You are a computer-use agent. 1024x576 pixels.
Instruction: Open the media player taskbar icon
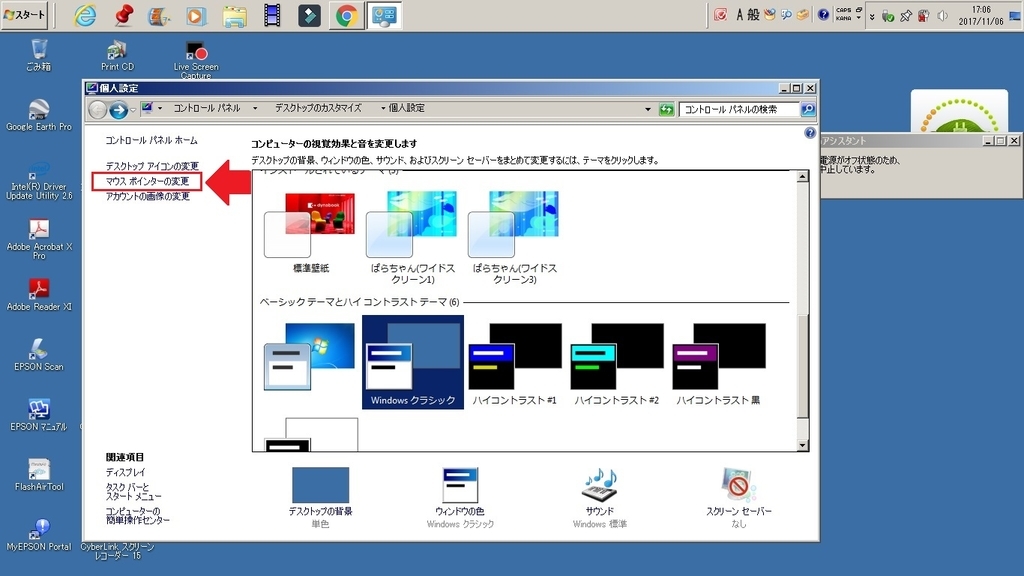pyautogui.click(x=197, y=16)
